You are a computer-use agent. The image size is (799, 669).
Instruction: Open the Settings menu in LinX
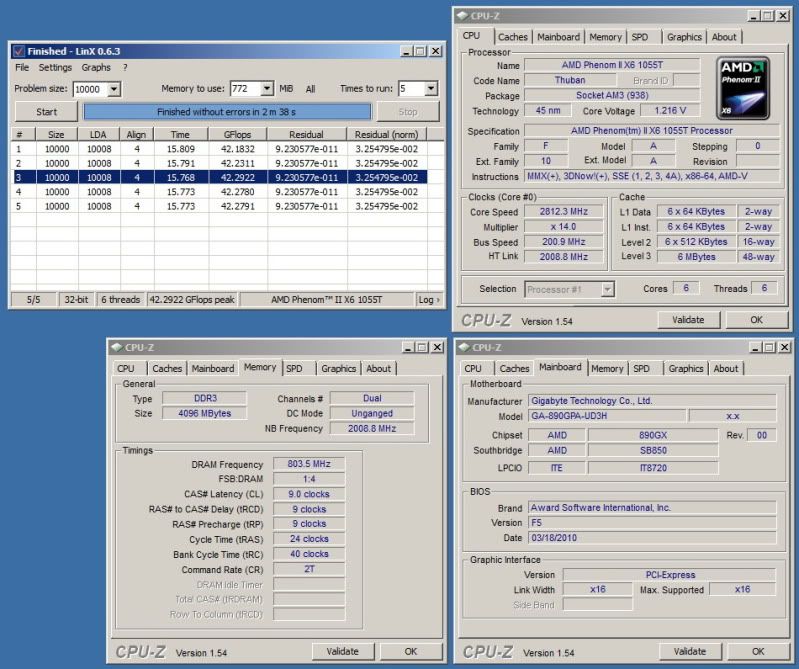[55, 68]
